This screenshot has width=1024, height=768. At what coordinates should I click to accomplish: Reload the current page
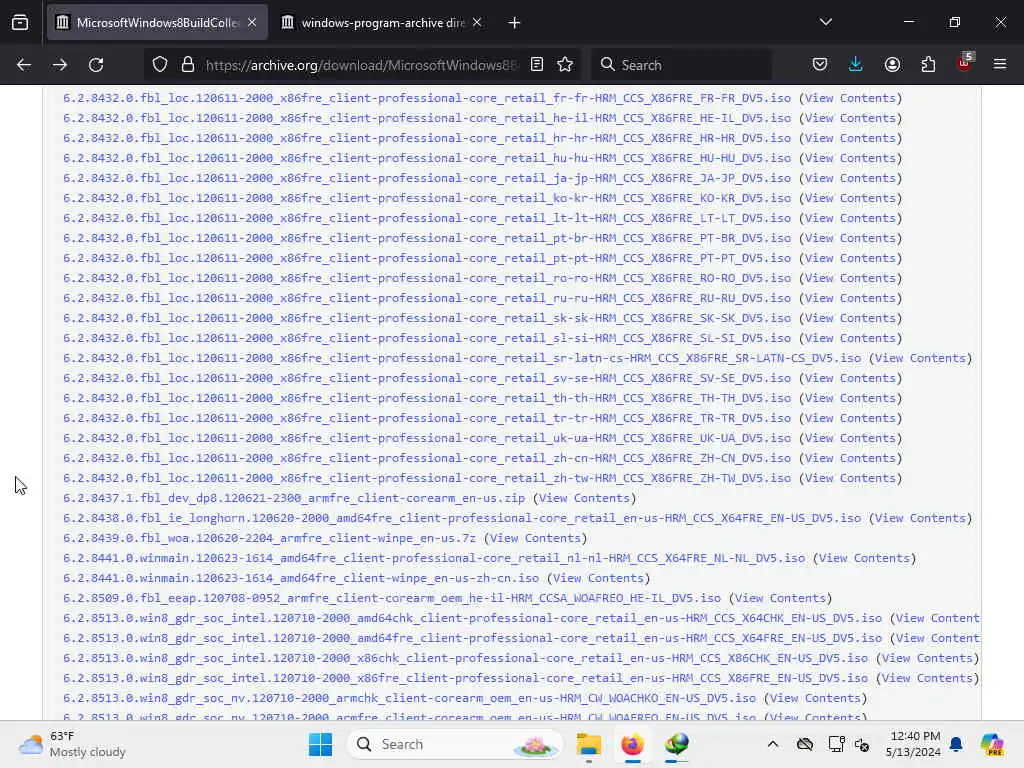click(96, 65)
